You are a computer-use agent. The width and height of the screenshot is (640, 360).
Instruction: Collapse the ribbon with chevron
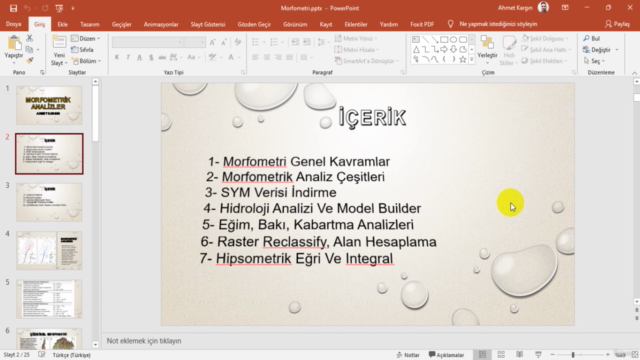[x=634, y=73]
